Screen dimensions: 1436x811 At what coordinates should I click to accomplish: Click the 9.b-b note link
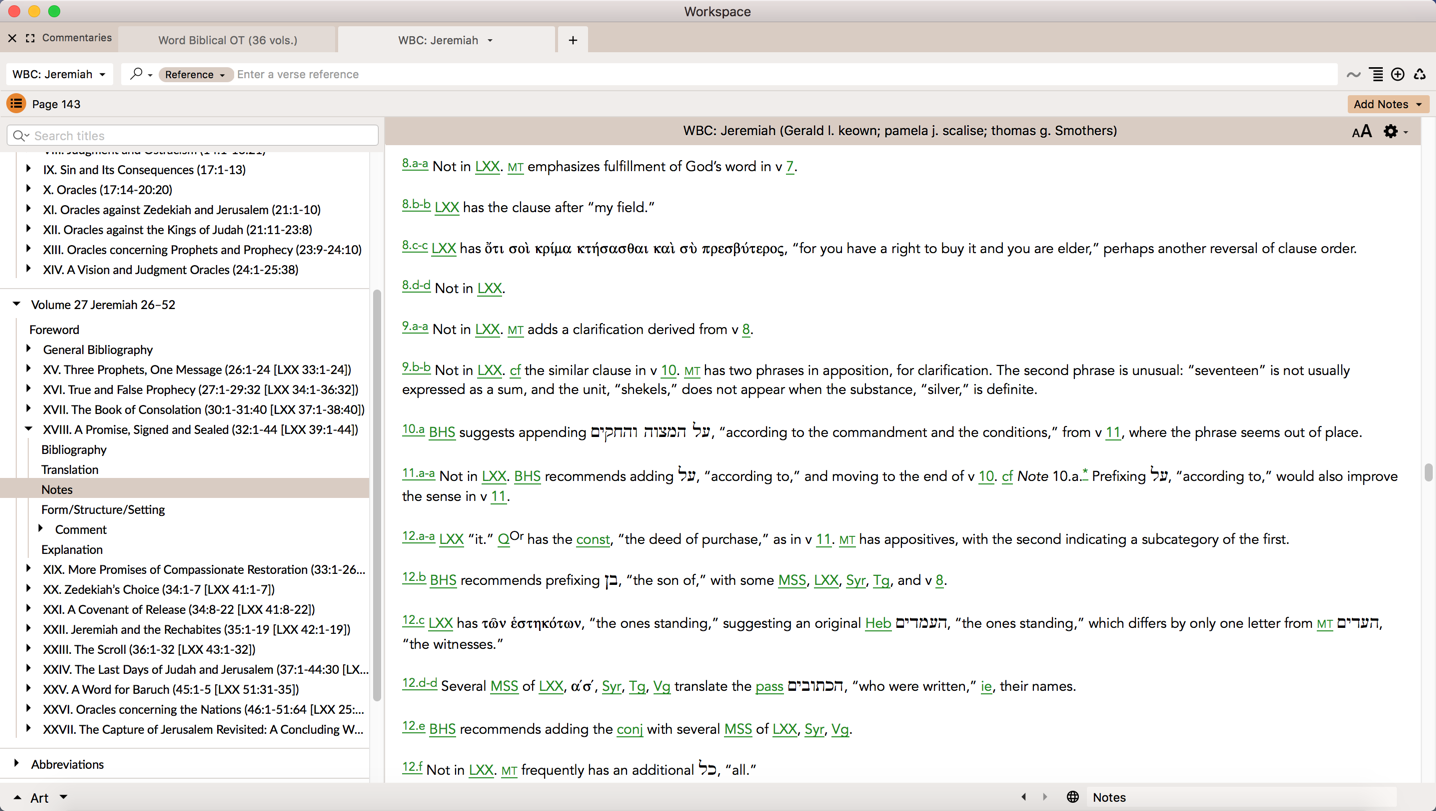pyautogui.click(x=416, y=368)
